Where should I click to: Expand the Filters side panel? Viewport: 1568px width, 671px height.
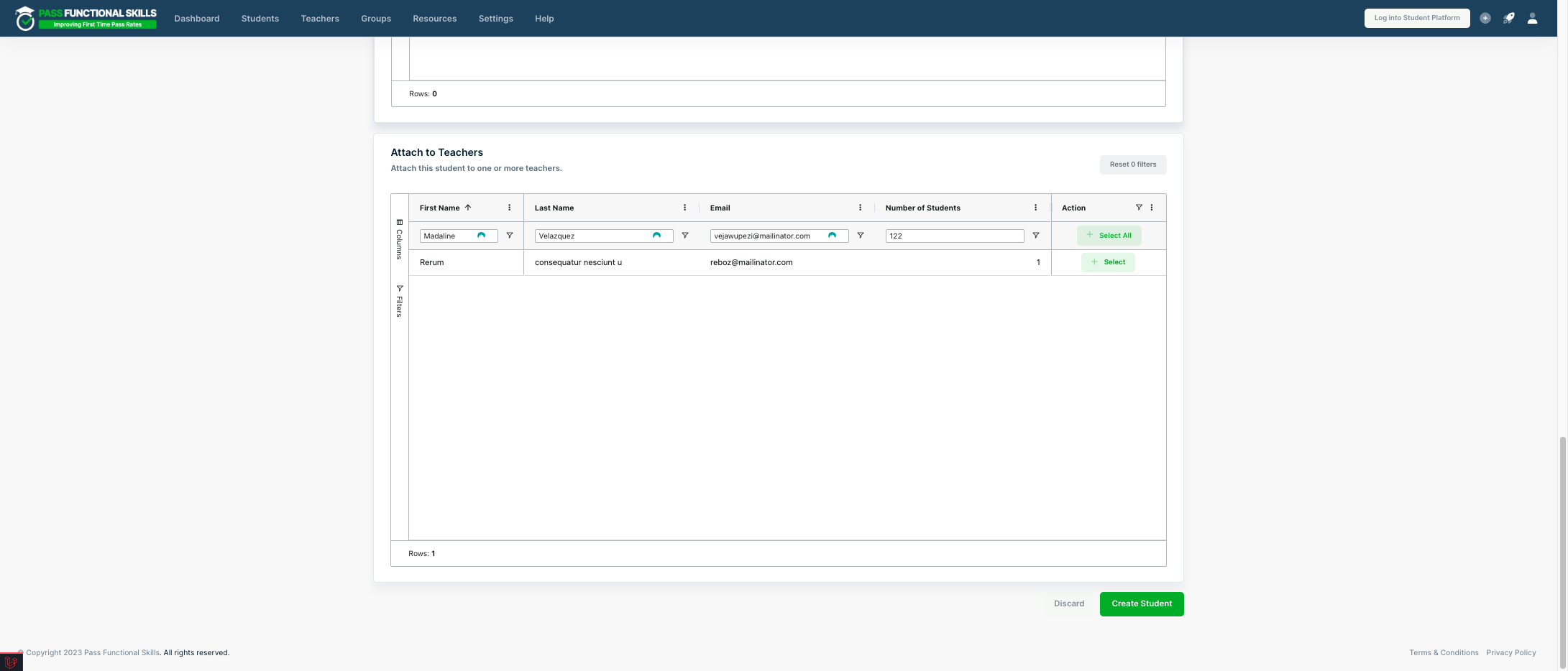click(x=400, y=302)
